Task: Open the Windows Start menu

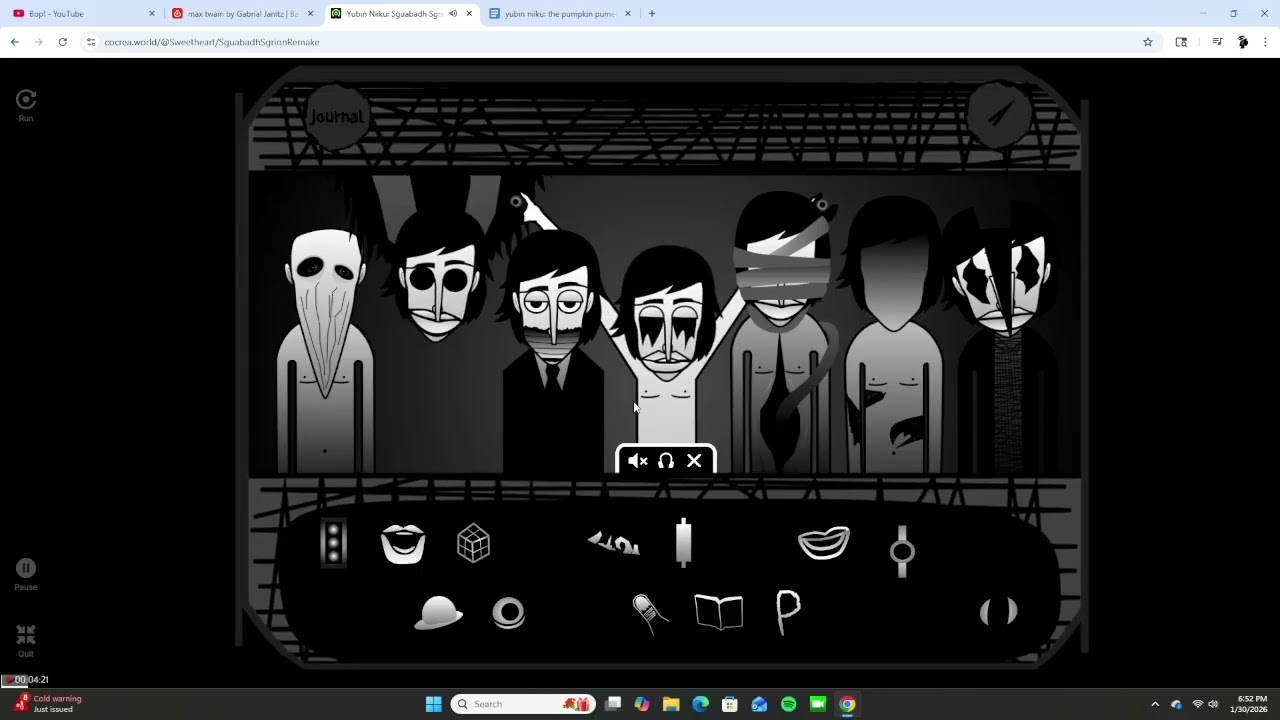Action: (433, 704)
